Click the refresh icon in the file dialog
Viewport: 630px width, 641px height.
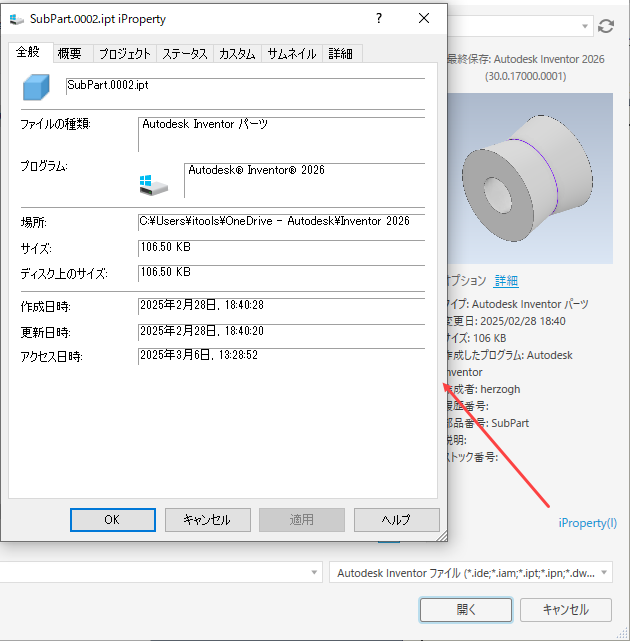pyautogui.click(x=605, y=26)
